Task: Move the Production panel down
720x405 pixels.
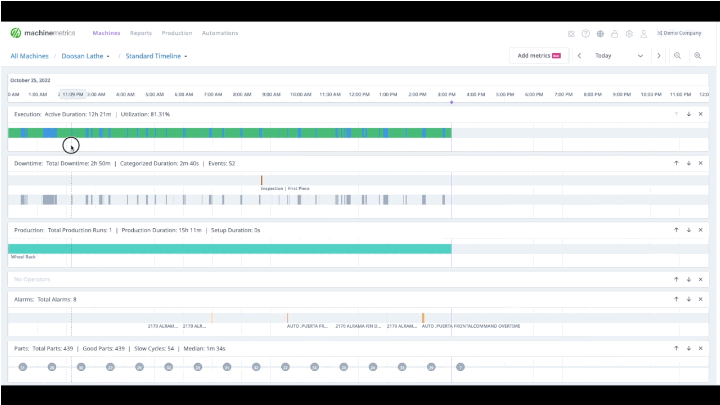Action: click(689, 230)
